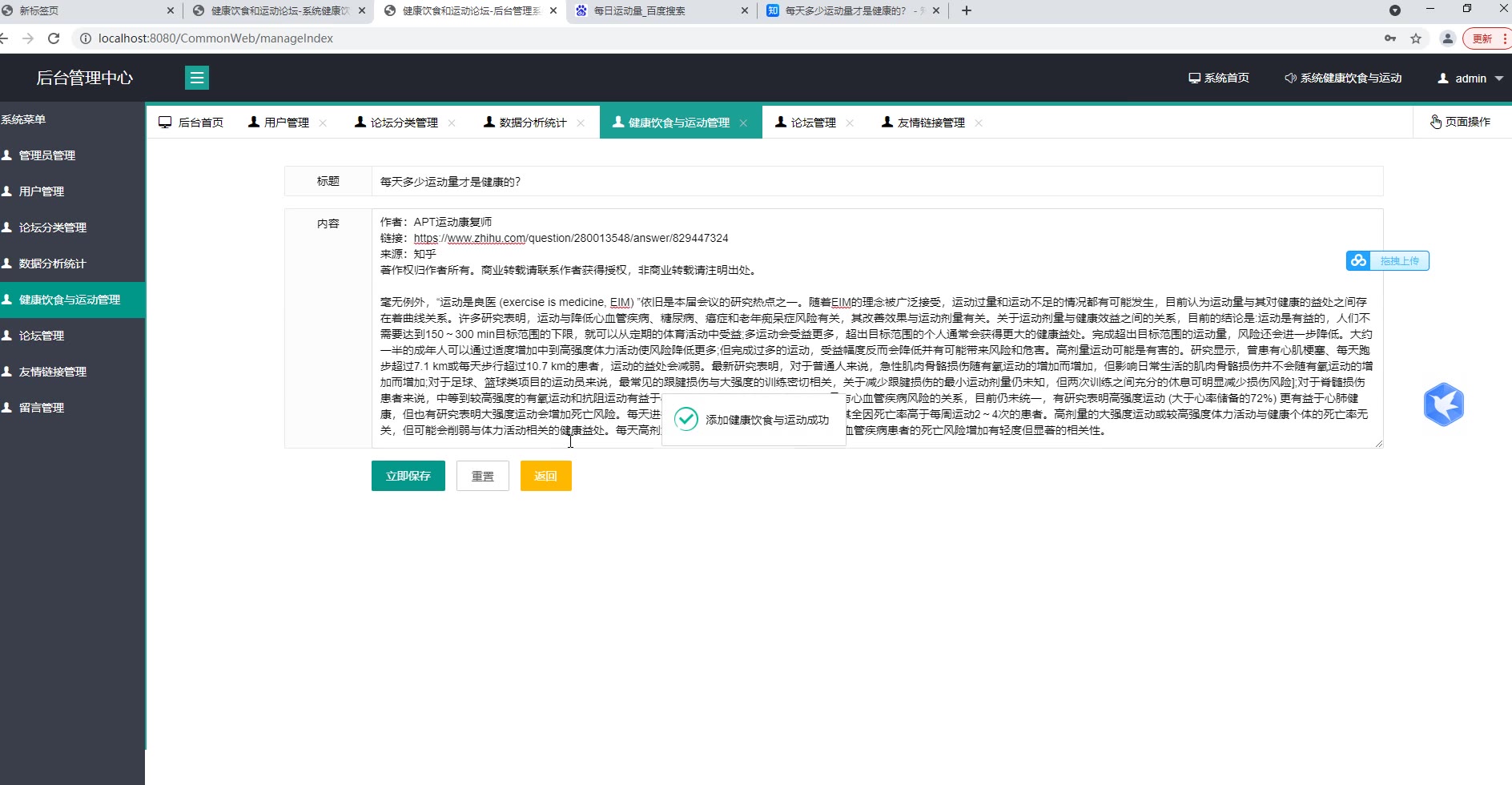This screenshot has height=785, width=1512.
Task: Open a new browser tab
Action: click(967, 10)
